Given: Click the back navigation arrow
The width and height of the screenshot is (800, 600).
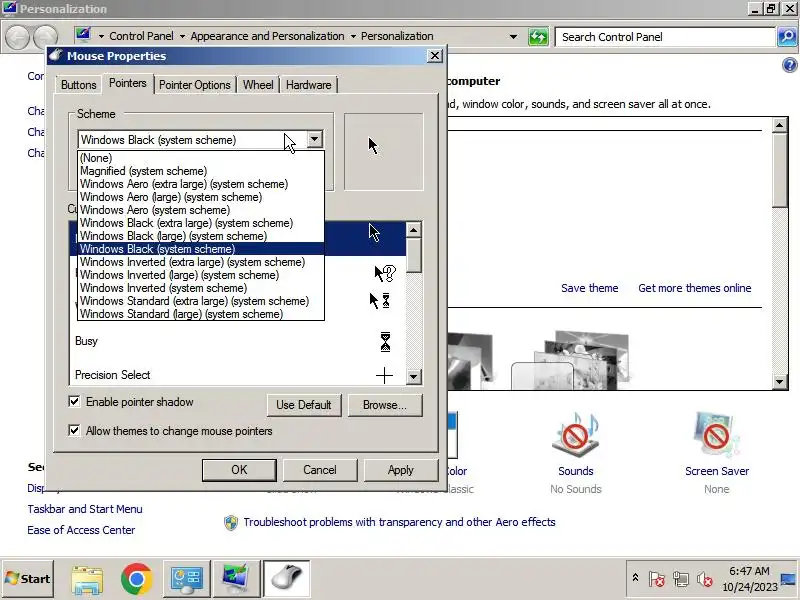Looking at the screenshot, I should pyautogui.click(x=18, y=37).
